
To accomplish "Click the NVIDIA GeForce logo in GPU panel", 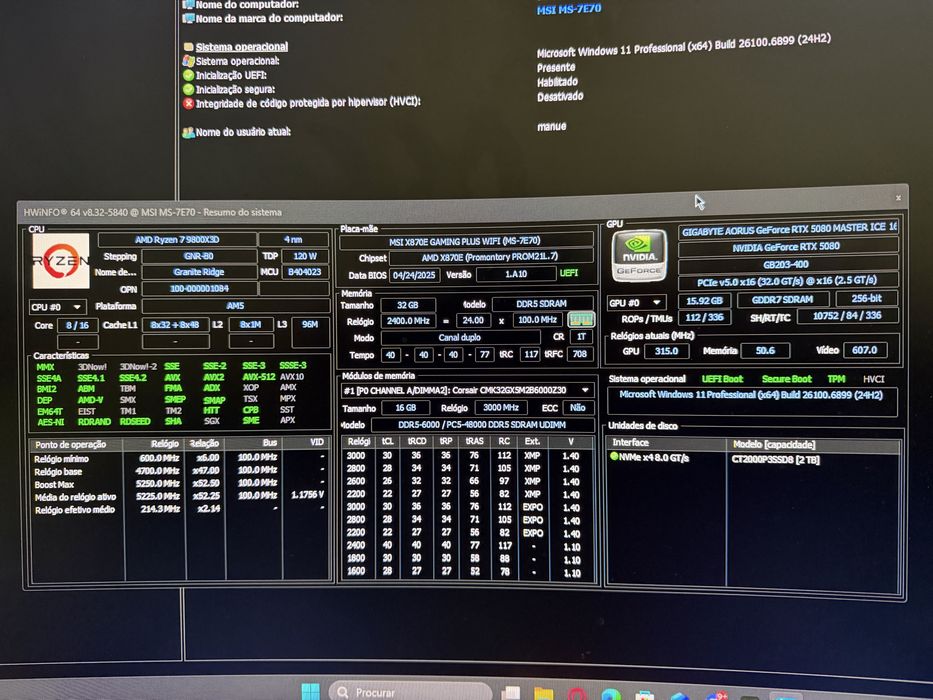I will (x=638, y=256).
